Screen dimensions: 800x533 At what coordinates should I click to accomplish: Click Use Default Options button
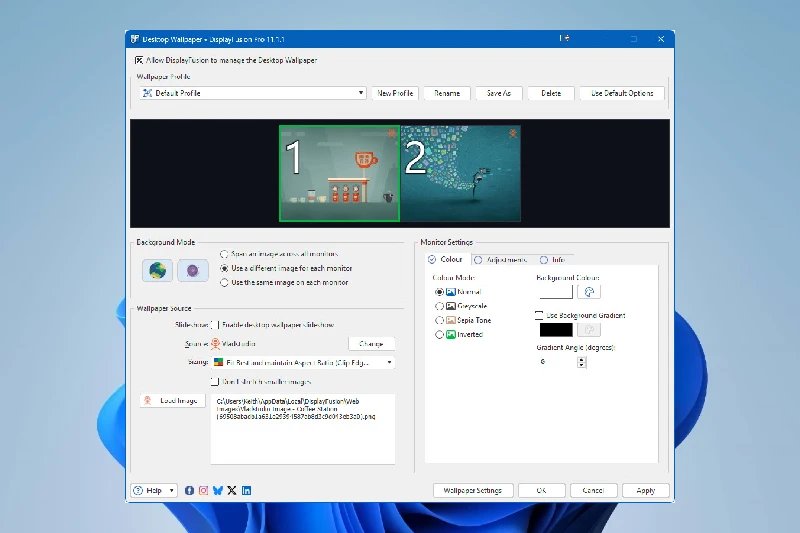click(622, 93)
